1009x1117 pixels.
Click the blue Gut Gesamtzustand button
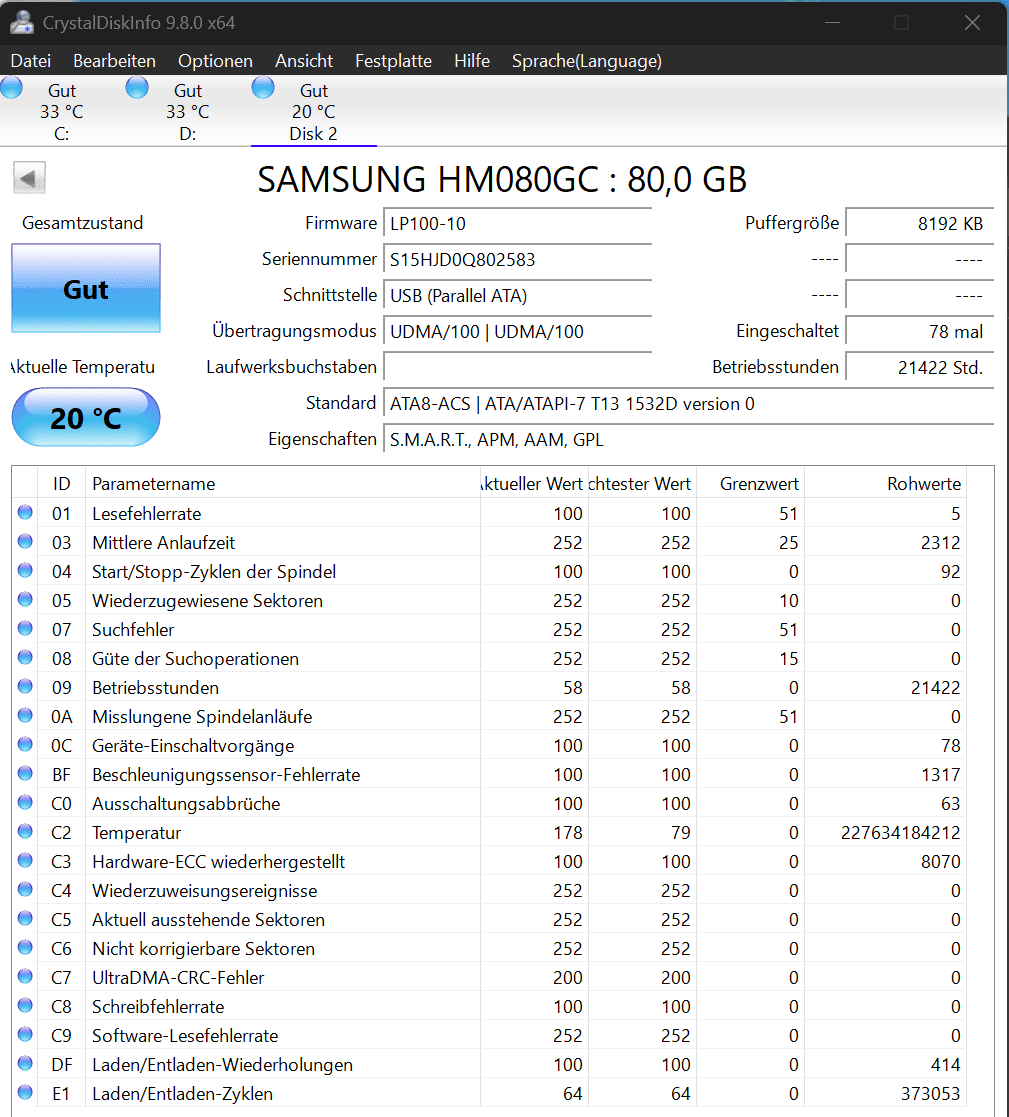tap(85, 289)
